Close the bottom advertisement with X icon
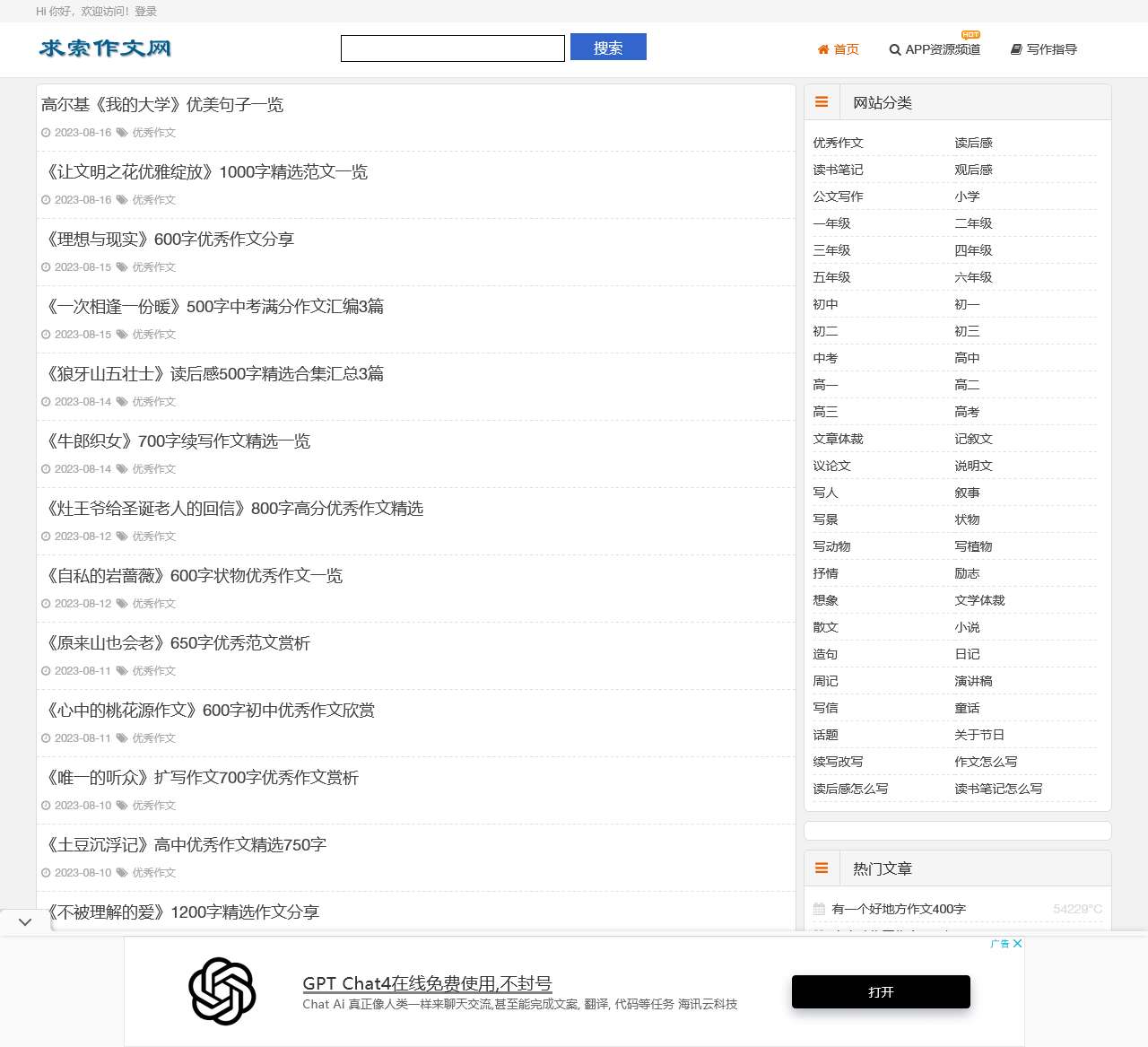Viewport: 1148px width, 1047px height. tap(1017, 944)
